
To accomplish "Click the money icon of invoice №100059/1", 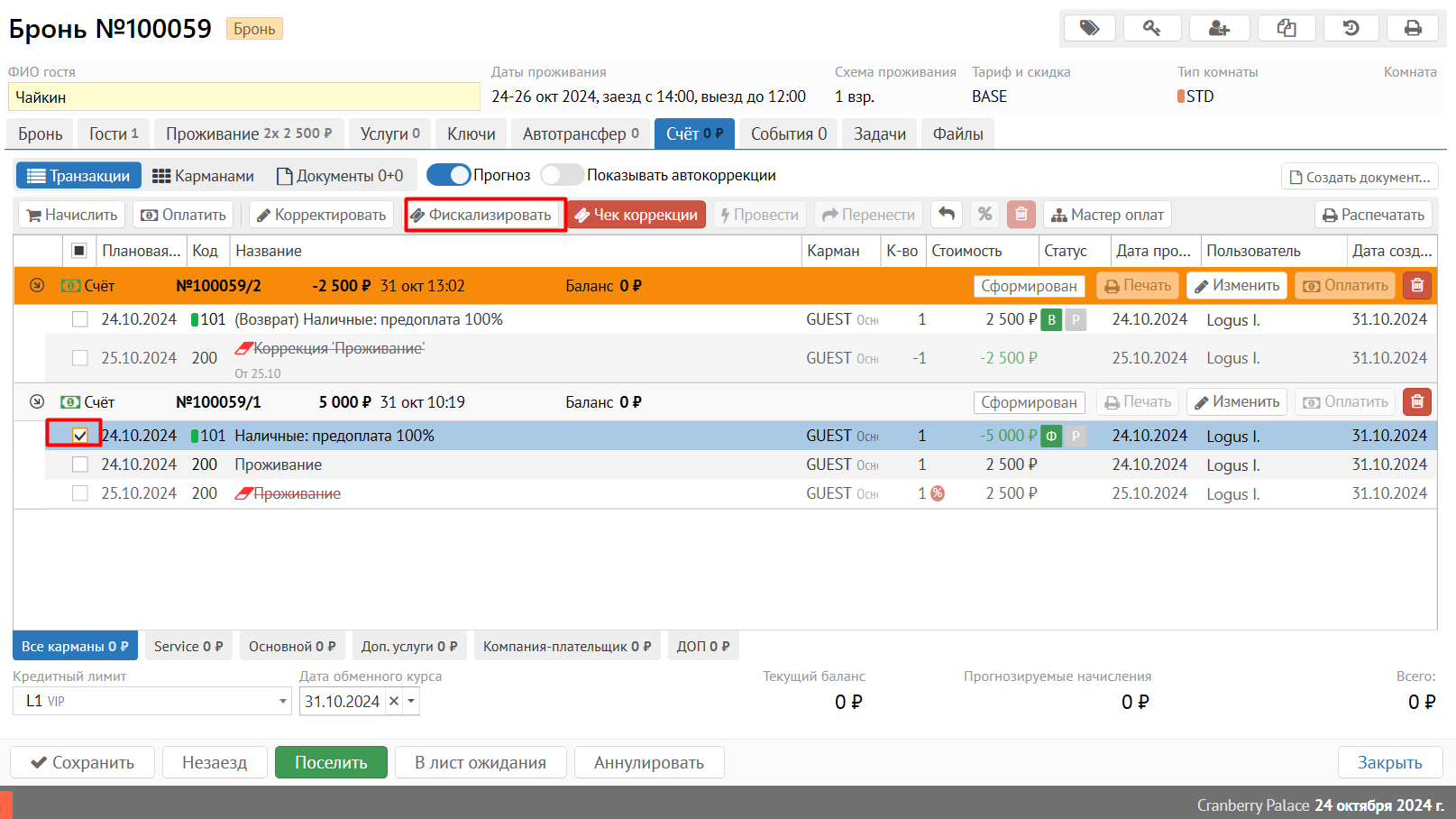I will pos(70,402).
